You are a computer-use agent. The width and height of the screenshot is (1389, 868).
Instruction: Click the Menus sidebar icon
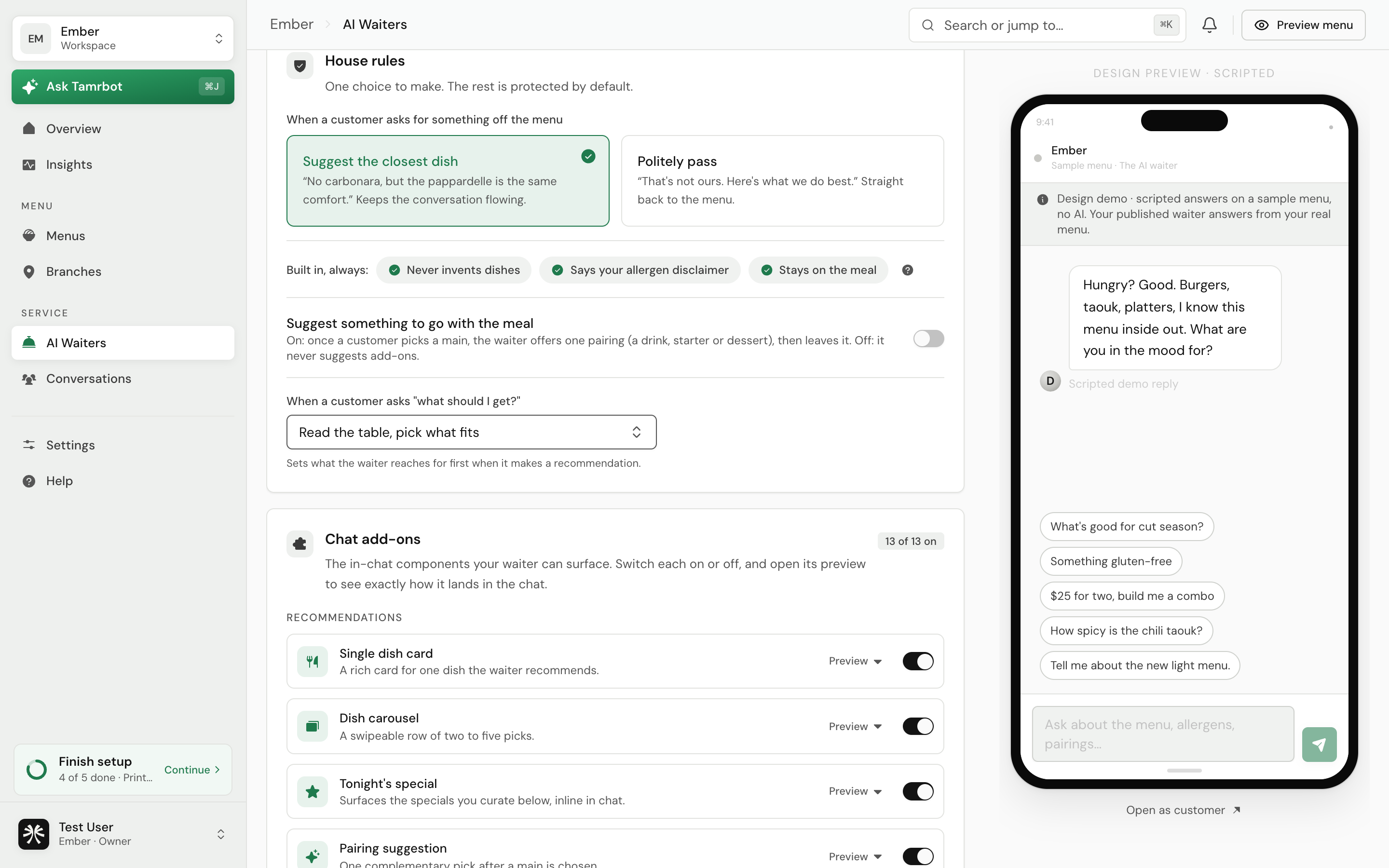point(29,235)
